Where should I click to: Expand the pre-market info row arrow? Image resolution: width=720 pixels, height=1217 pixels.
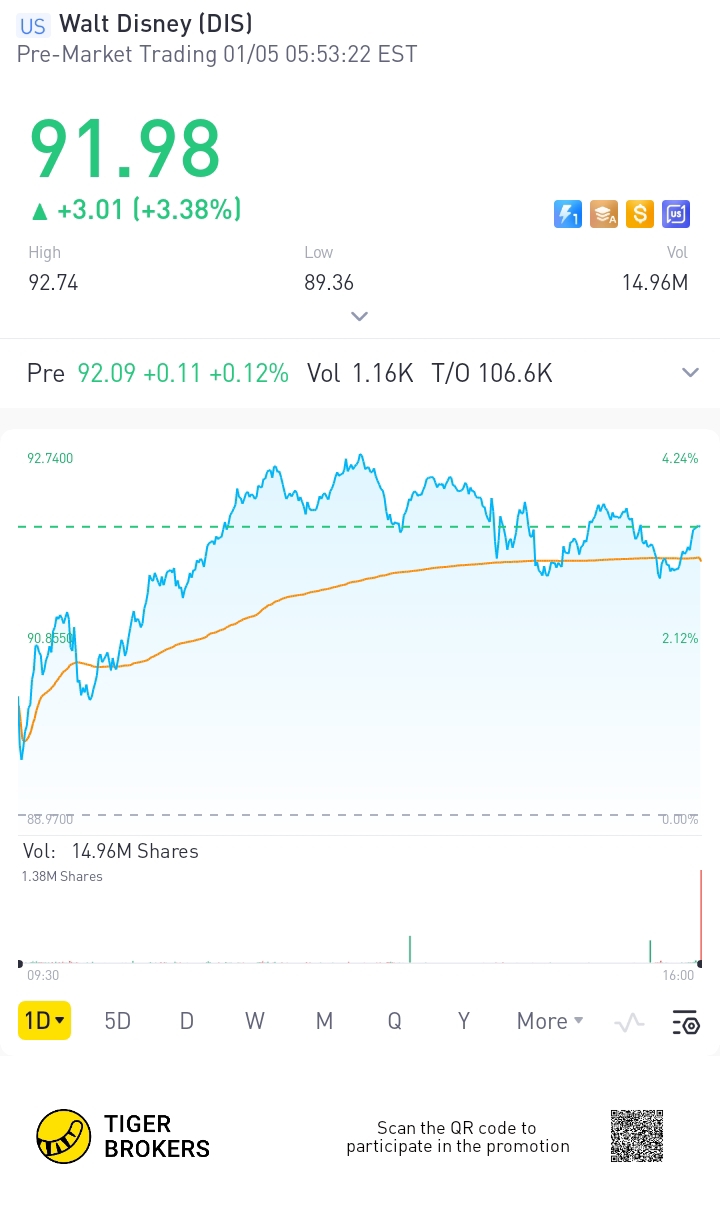pyautogui.click(x=690, y=373)
